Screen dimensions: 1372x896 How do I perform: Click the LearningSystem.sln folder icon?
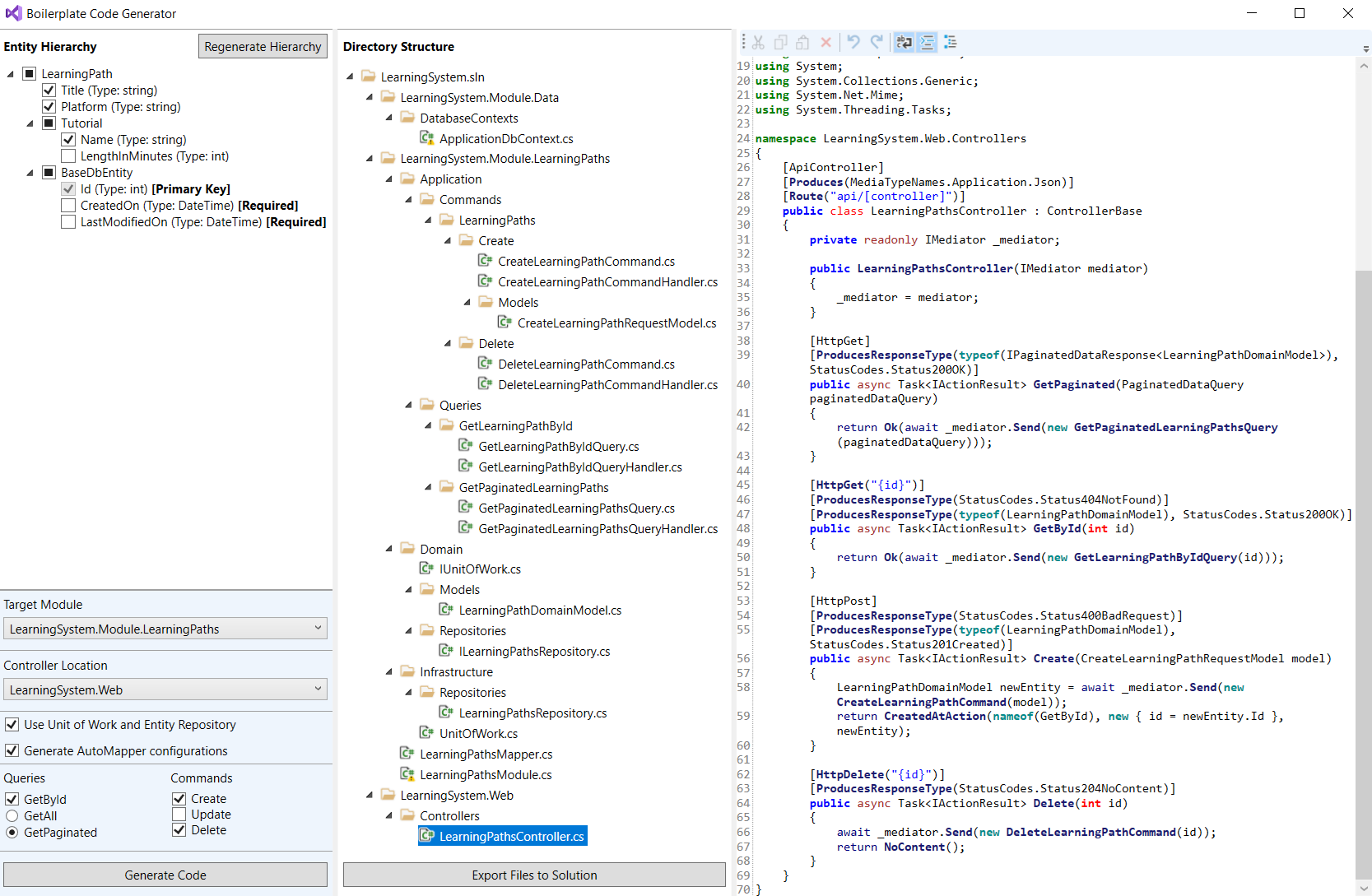[x=368, y=77]
